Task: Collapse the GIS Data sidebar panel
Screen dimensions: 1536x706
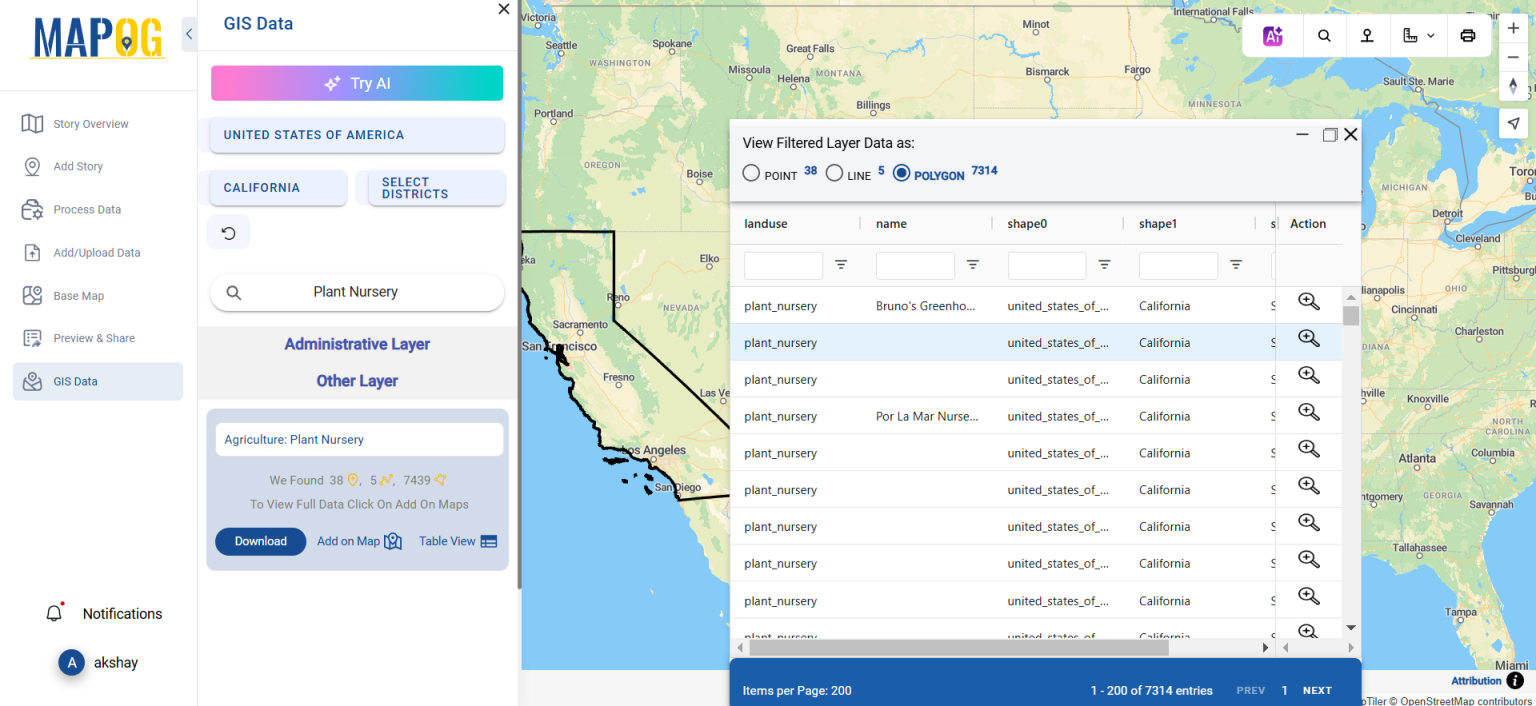Action: (188, 33)
